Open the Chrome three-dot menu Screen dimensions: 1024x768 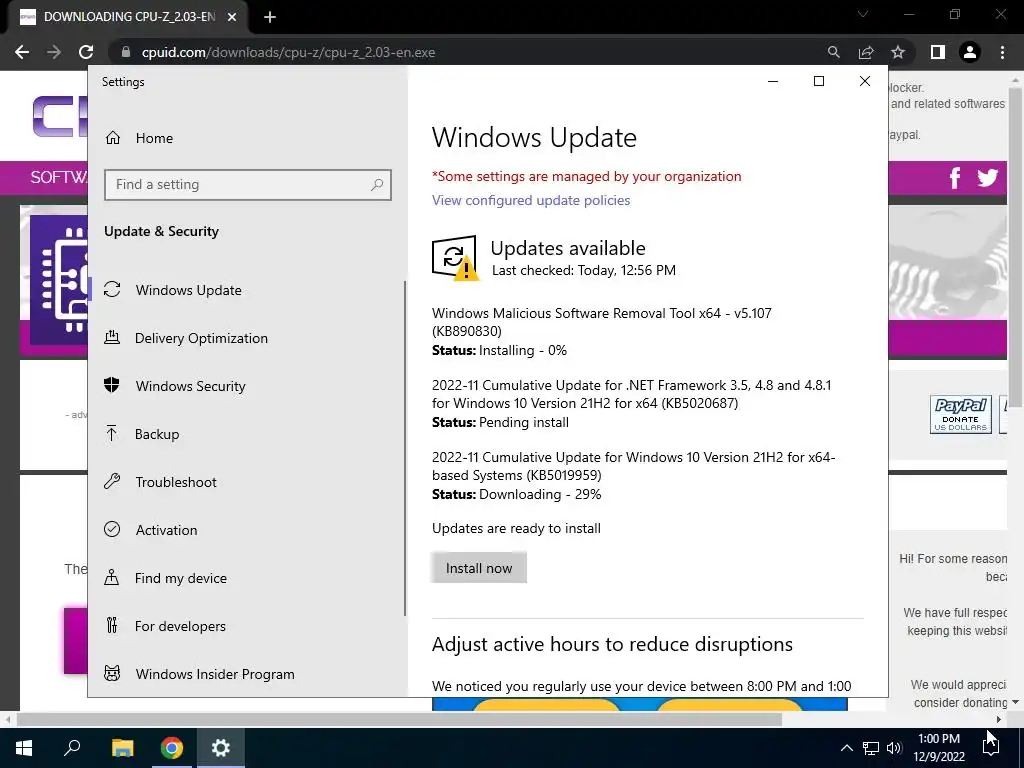(1002, 52)
